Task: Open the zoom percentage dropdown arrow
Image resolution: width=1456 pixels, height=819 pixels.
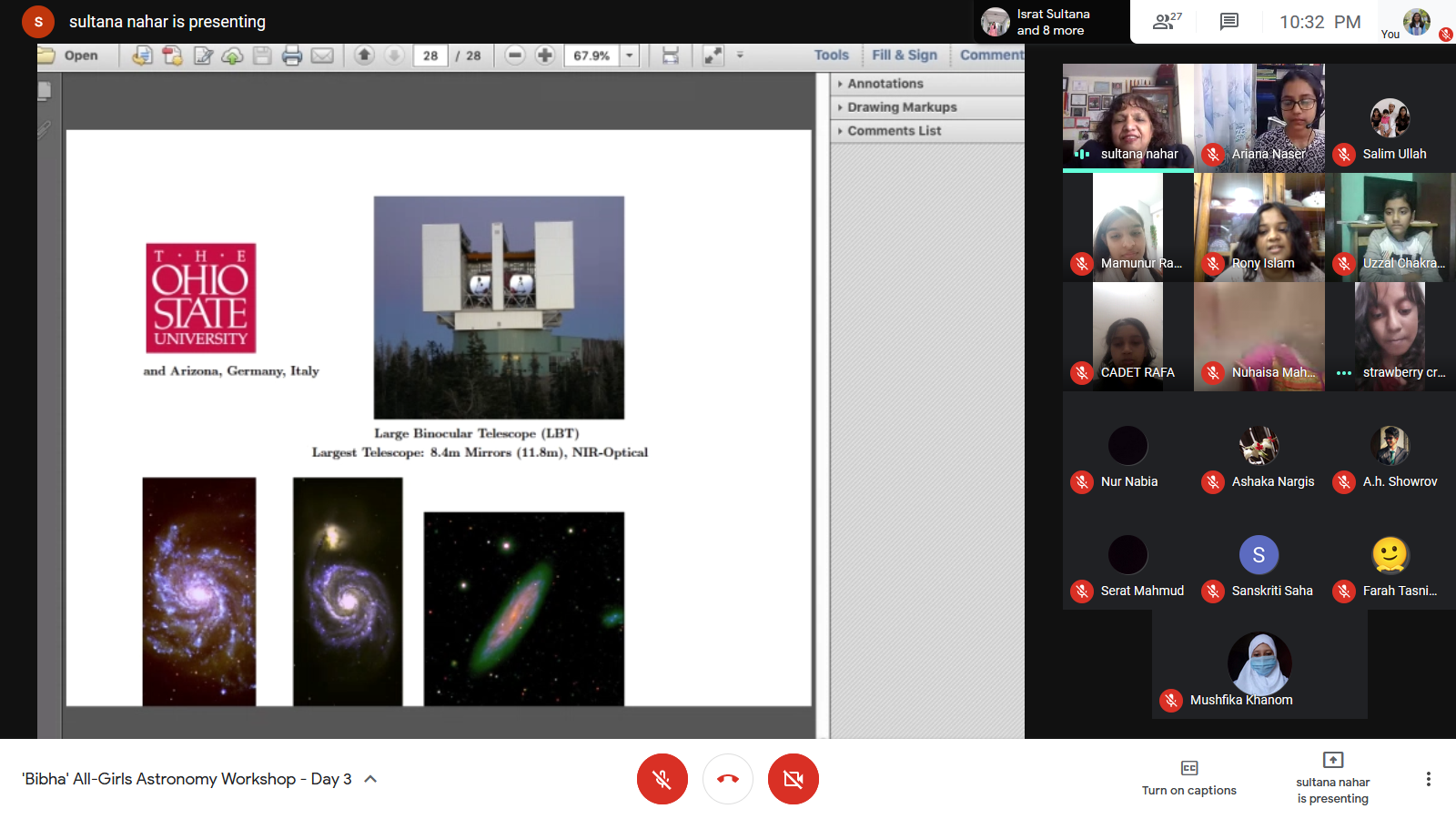Action: point(629,56)
